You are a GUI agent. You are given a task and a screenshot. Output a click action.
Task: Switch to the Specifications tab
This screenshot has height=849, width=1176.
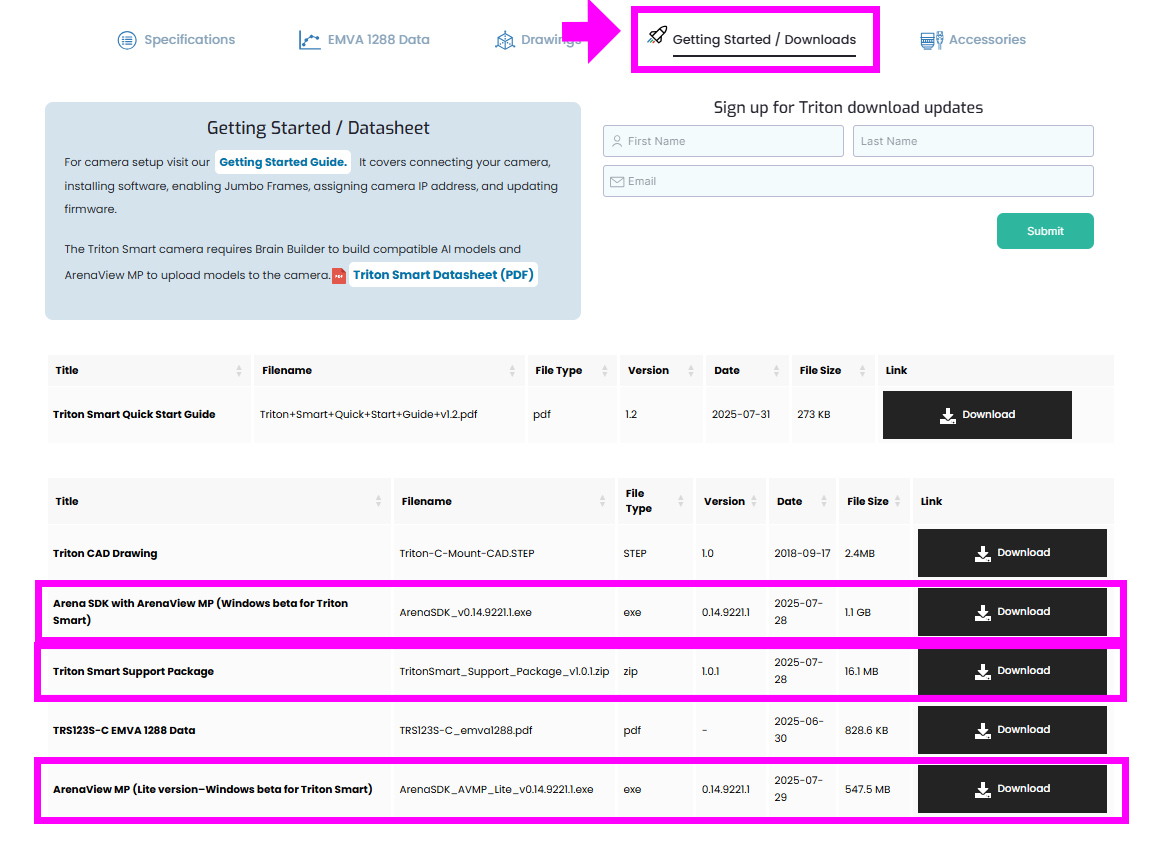coord(189,40)
